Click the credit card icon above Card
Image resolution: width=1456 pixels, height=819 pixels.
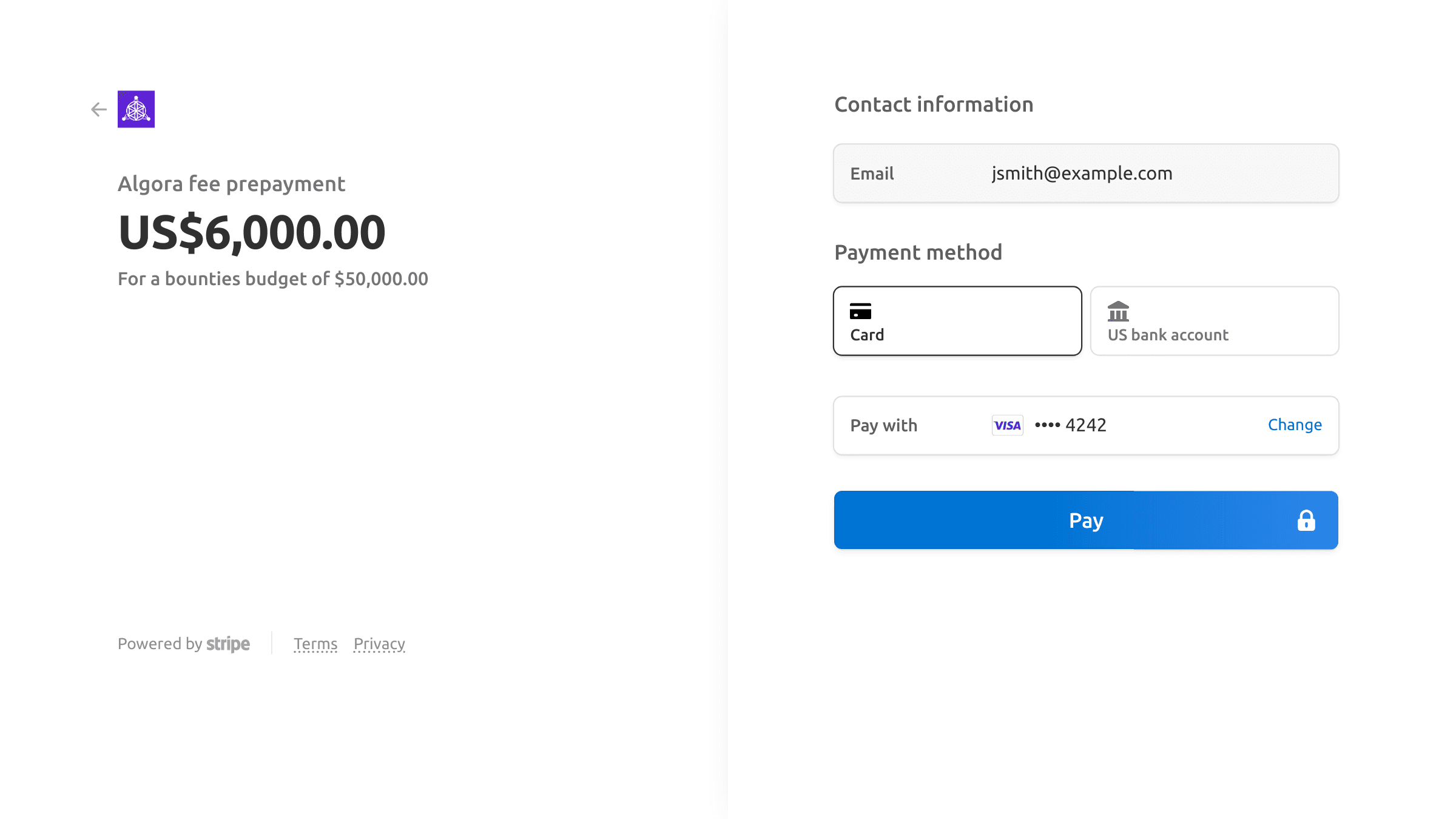click(860, 311)
